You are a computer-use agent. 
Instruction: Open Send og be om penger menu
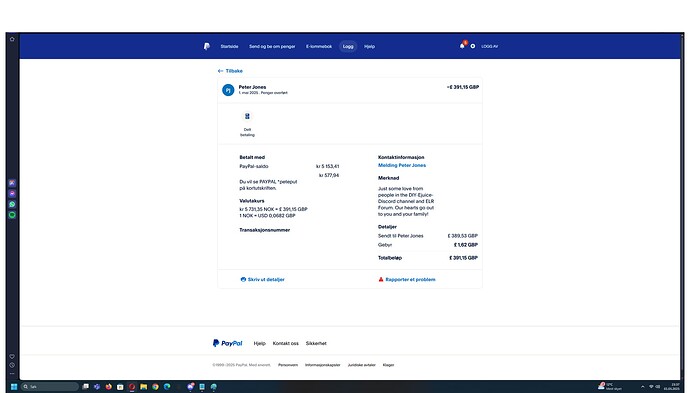272,46
